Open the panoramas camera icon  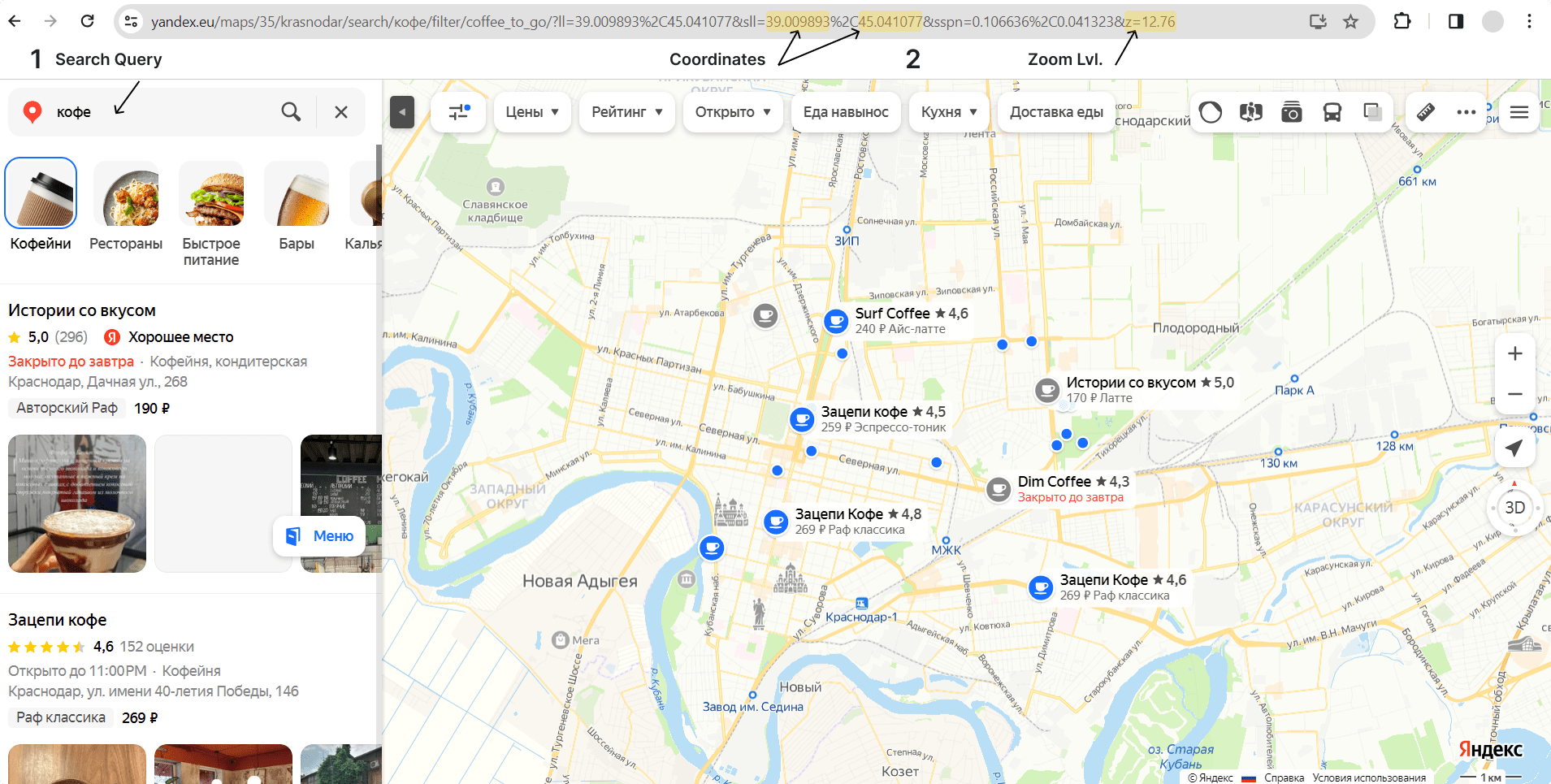1292,112
